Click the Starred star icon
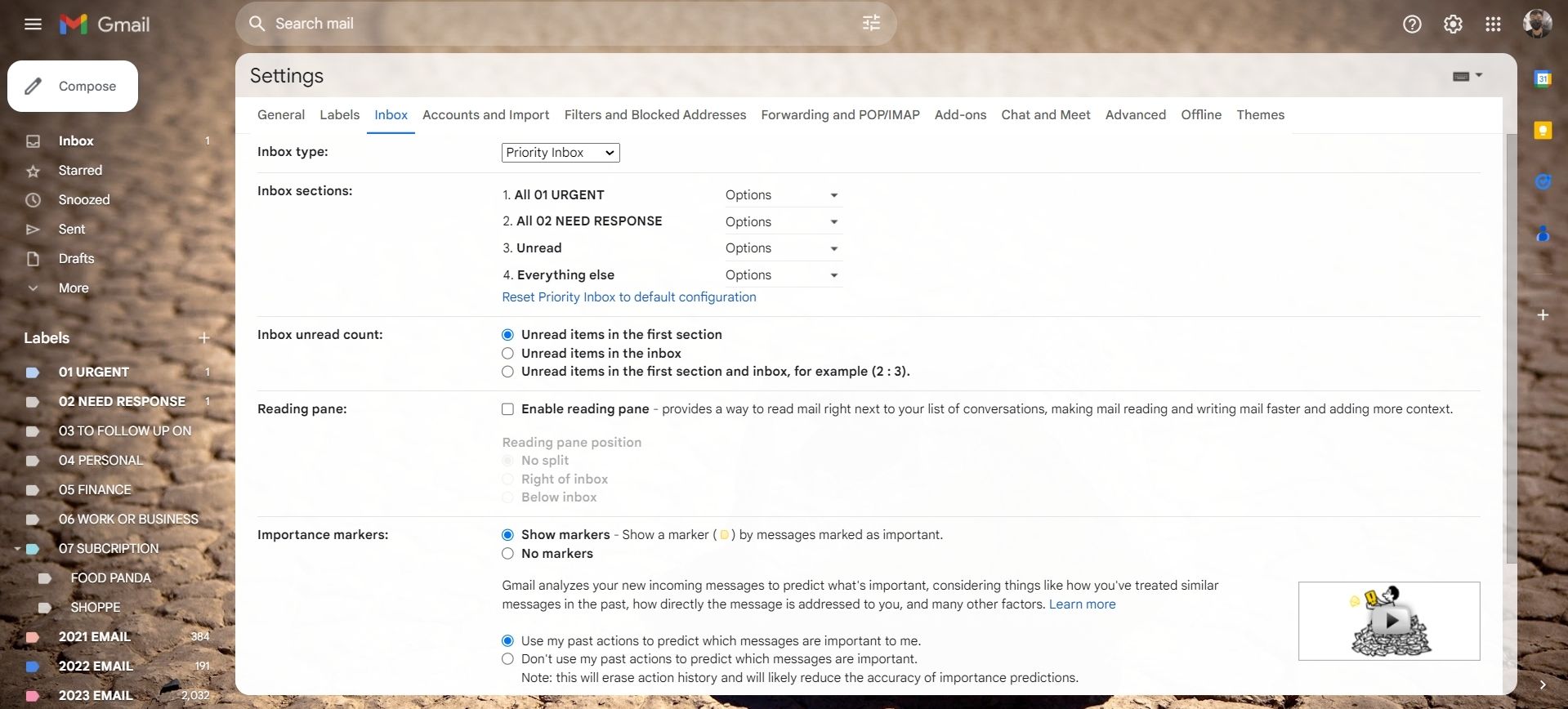Image resolution: width=1568 pixels, height=709 pixels. tap(33, 171)
